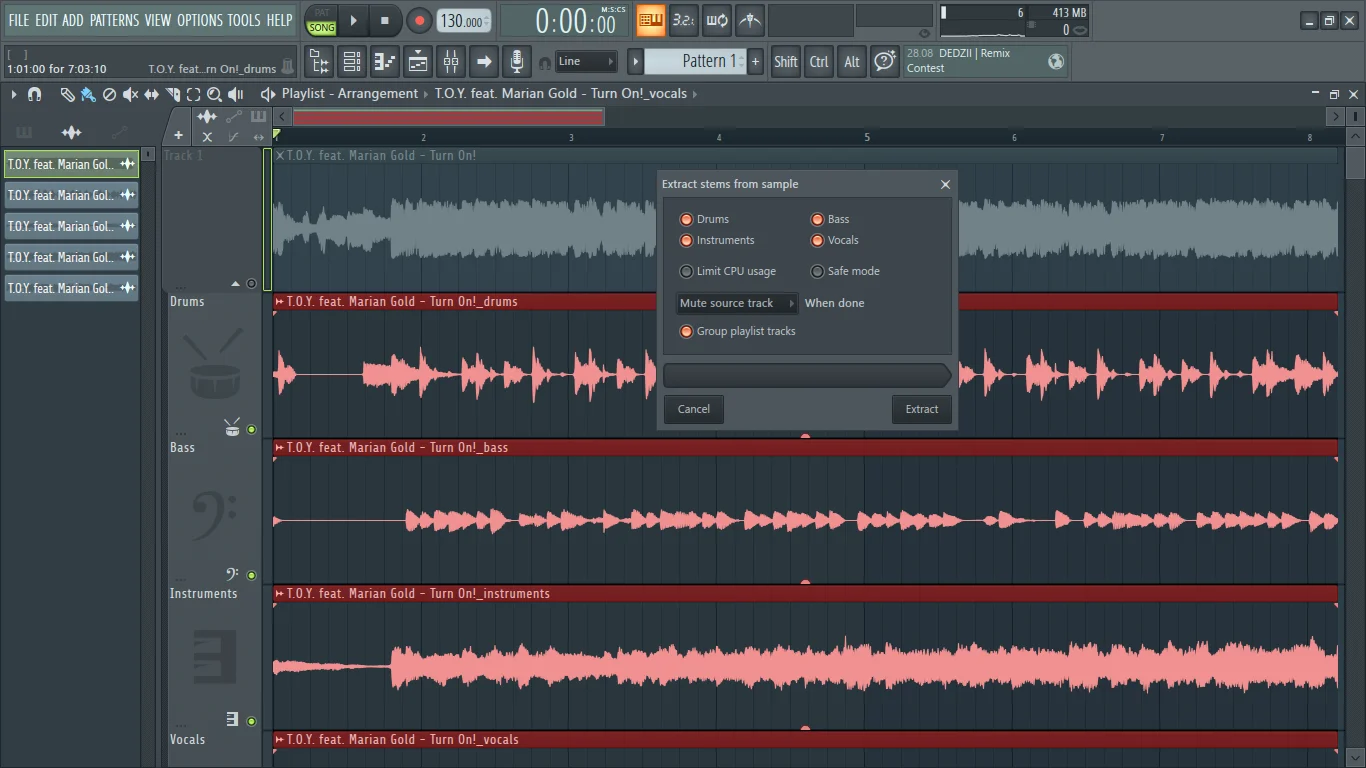Click the Ctrl key button

tap(819, 62)
